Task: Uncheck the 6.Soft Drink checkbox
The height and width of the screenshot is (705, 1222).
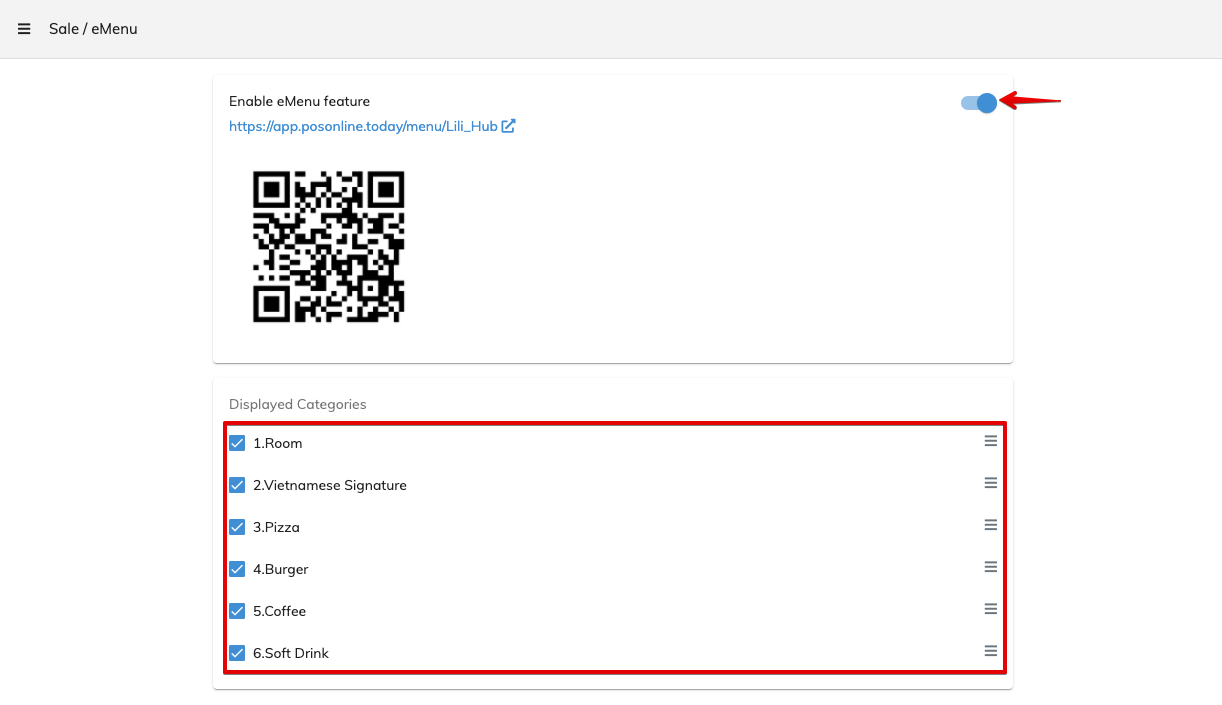Action: point(237,653)
